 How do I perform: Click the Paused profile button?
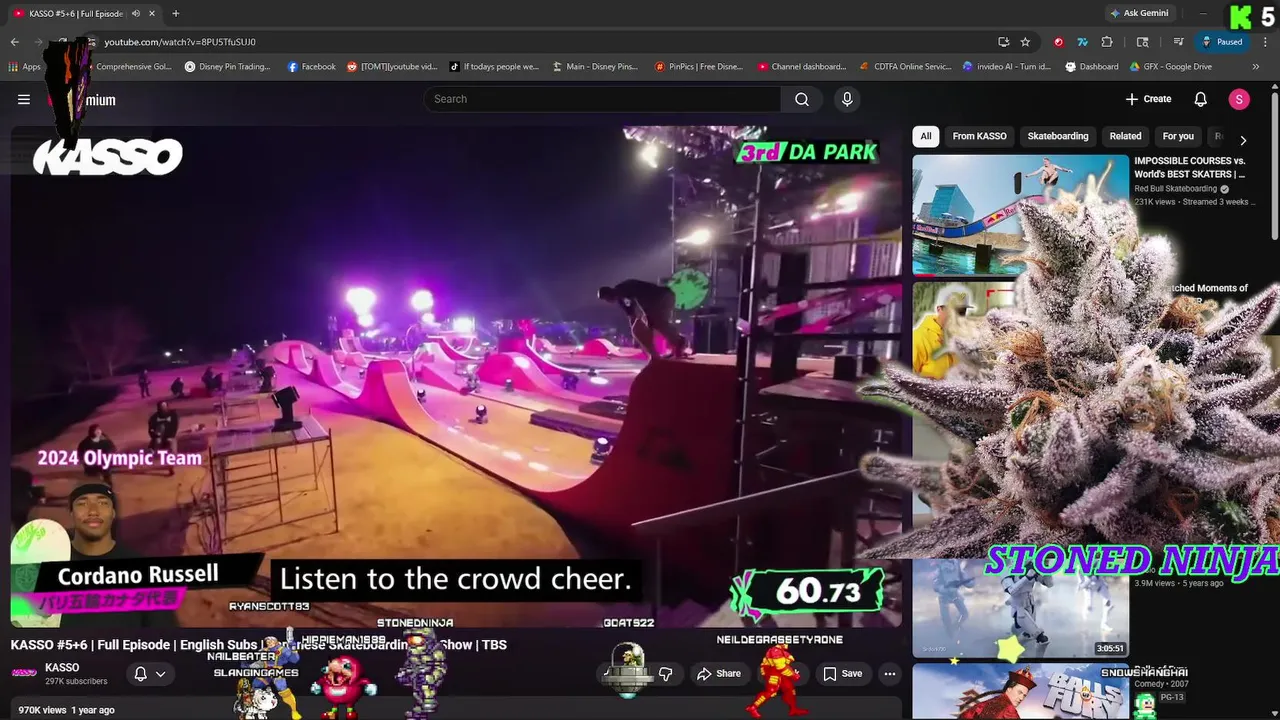(x=1222, y=42)
